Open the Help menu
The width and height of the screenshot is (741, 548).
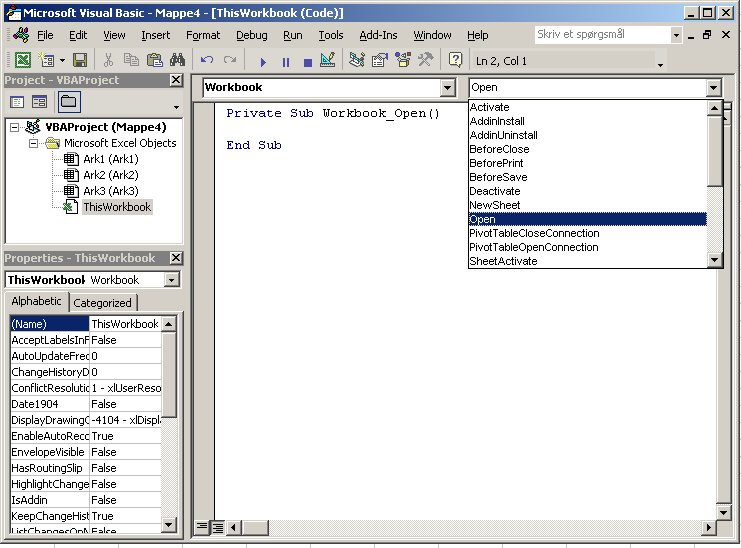click(x=477, y=35)
